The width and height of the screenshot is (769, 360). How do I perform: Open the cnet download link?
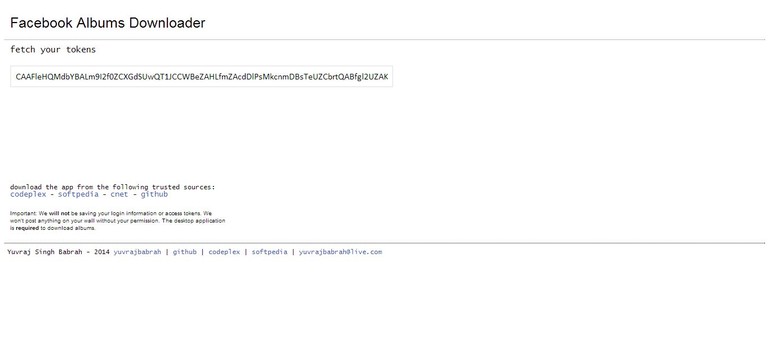pos(119,194)
